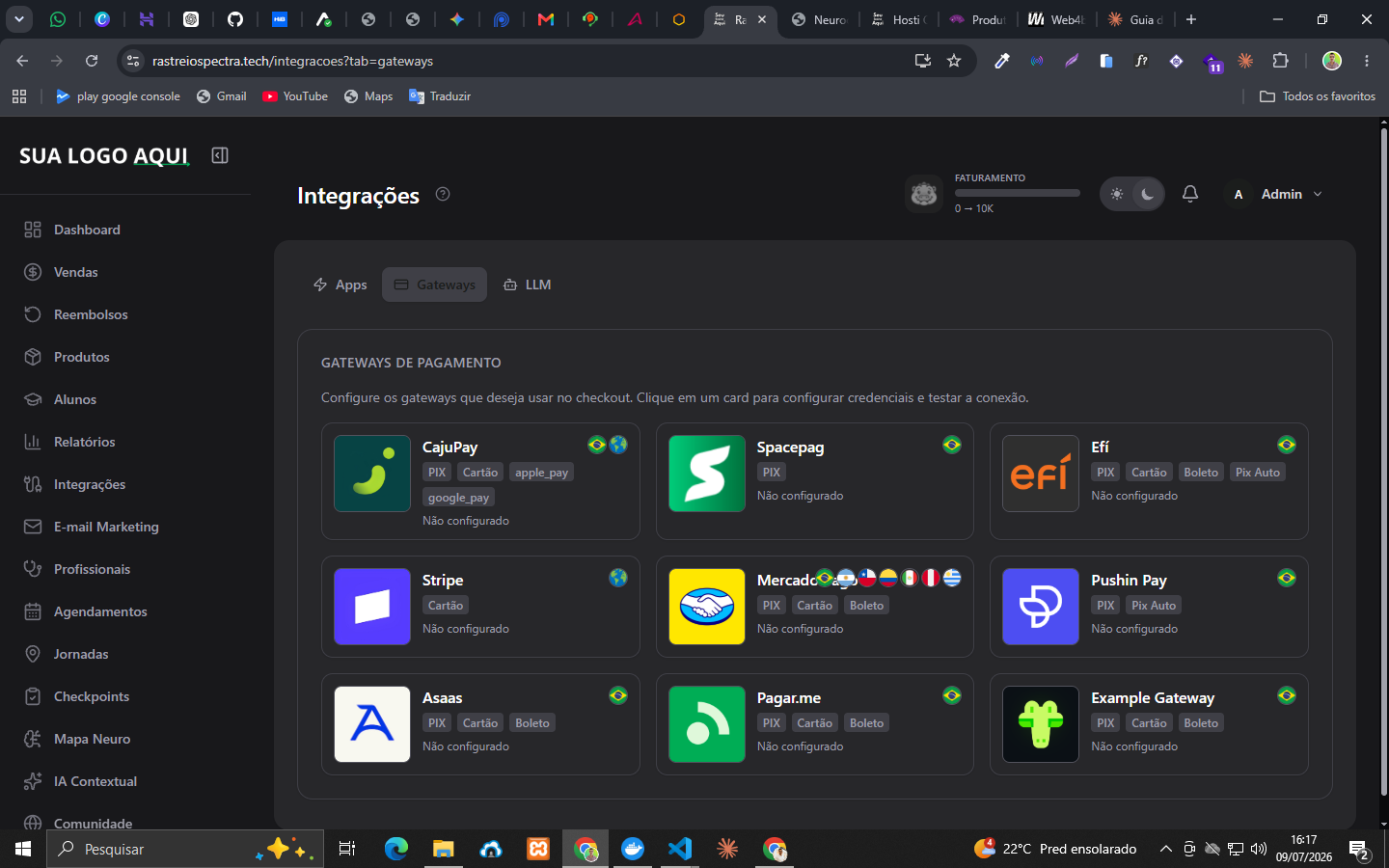Collapse the sidebar with the panel icon
1389x868 pixels.
[x=220, y=155]
